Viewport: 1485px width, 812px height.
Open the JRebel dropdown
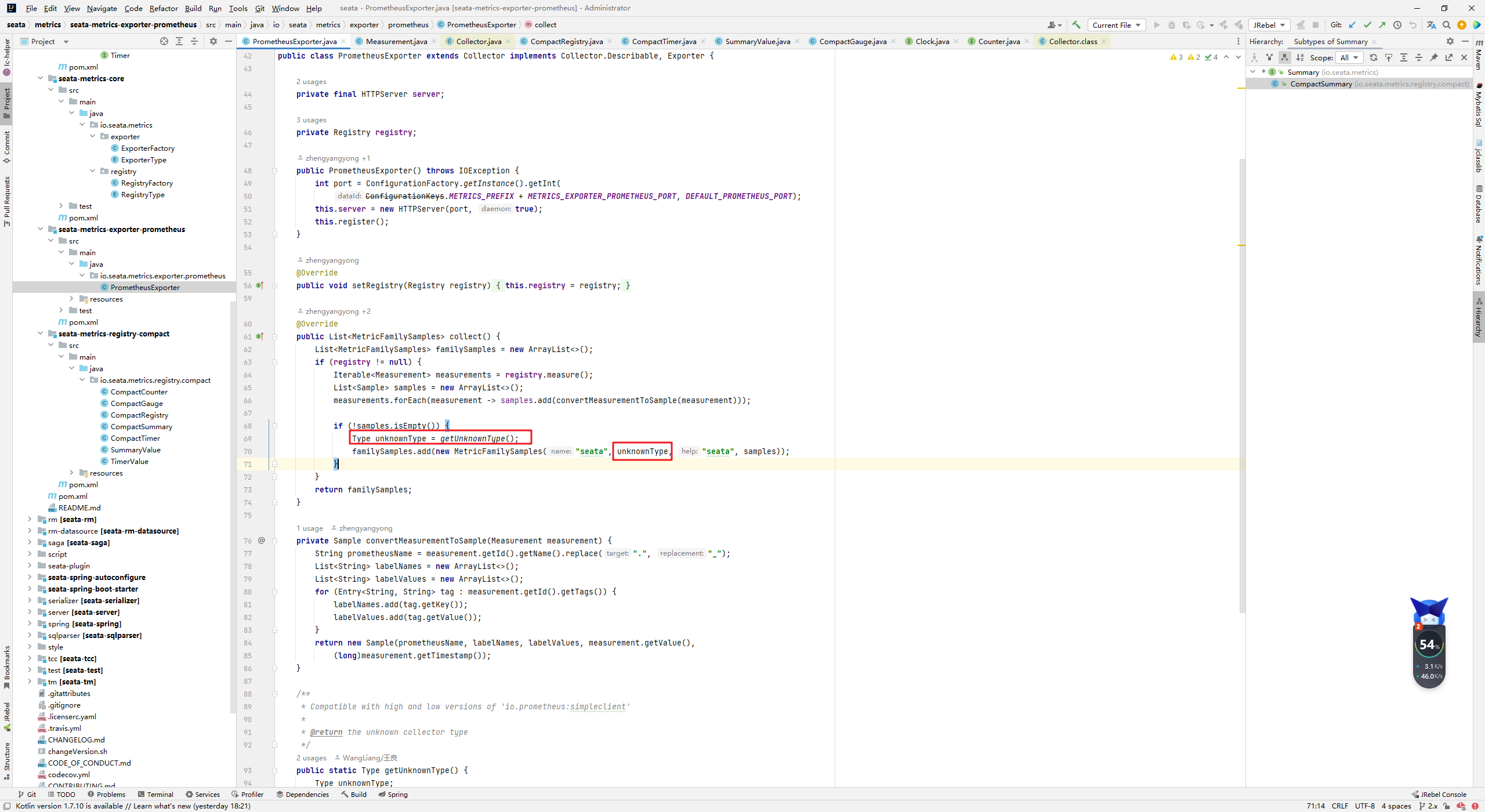click(x=1269, y=25)
